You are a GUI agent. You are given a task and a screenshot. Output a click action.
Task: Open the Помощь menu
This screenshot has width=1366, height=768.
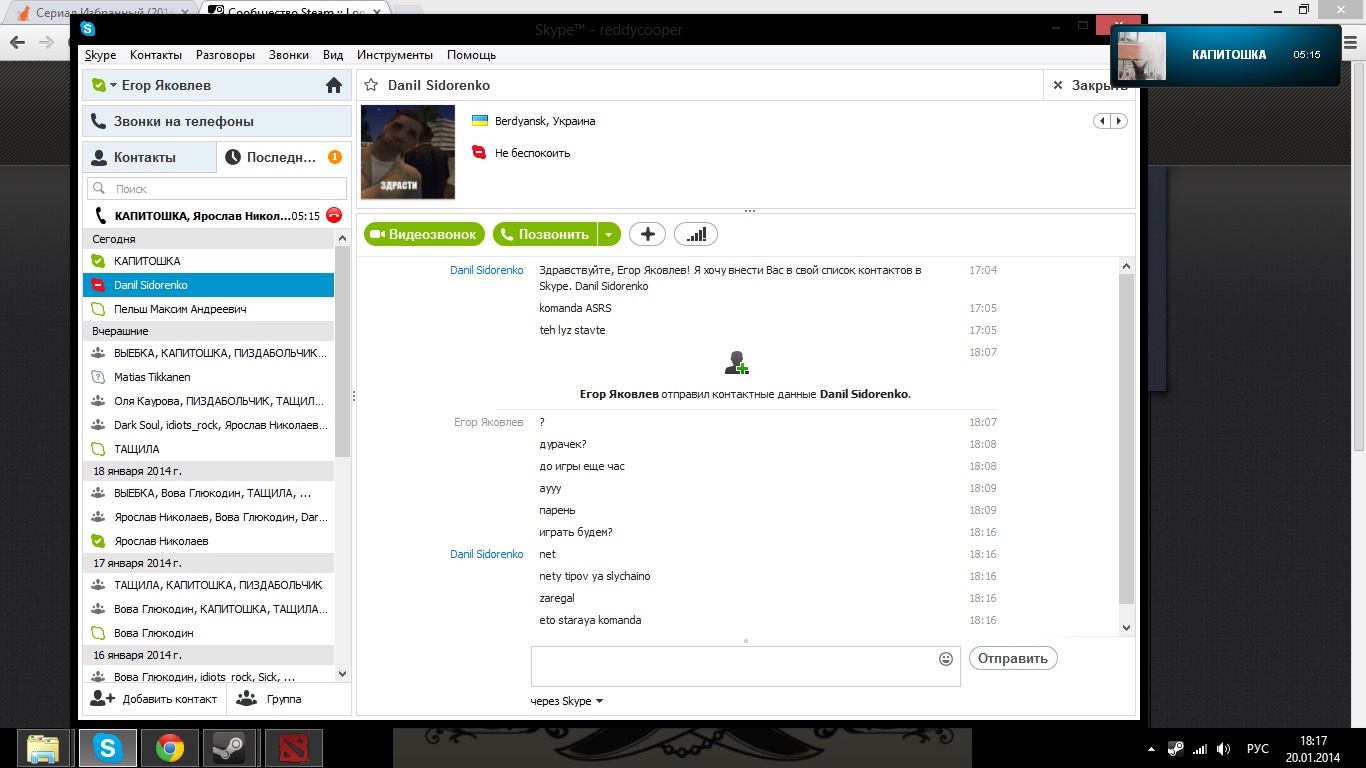coord(471,55)
